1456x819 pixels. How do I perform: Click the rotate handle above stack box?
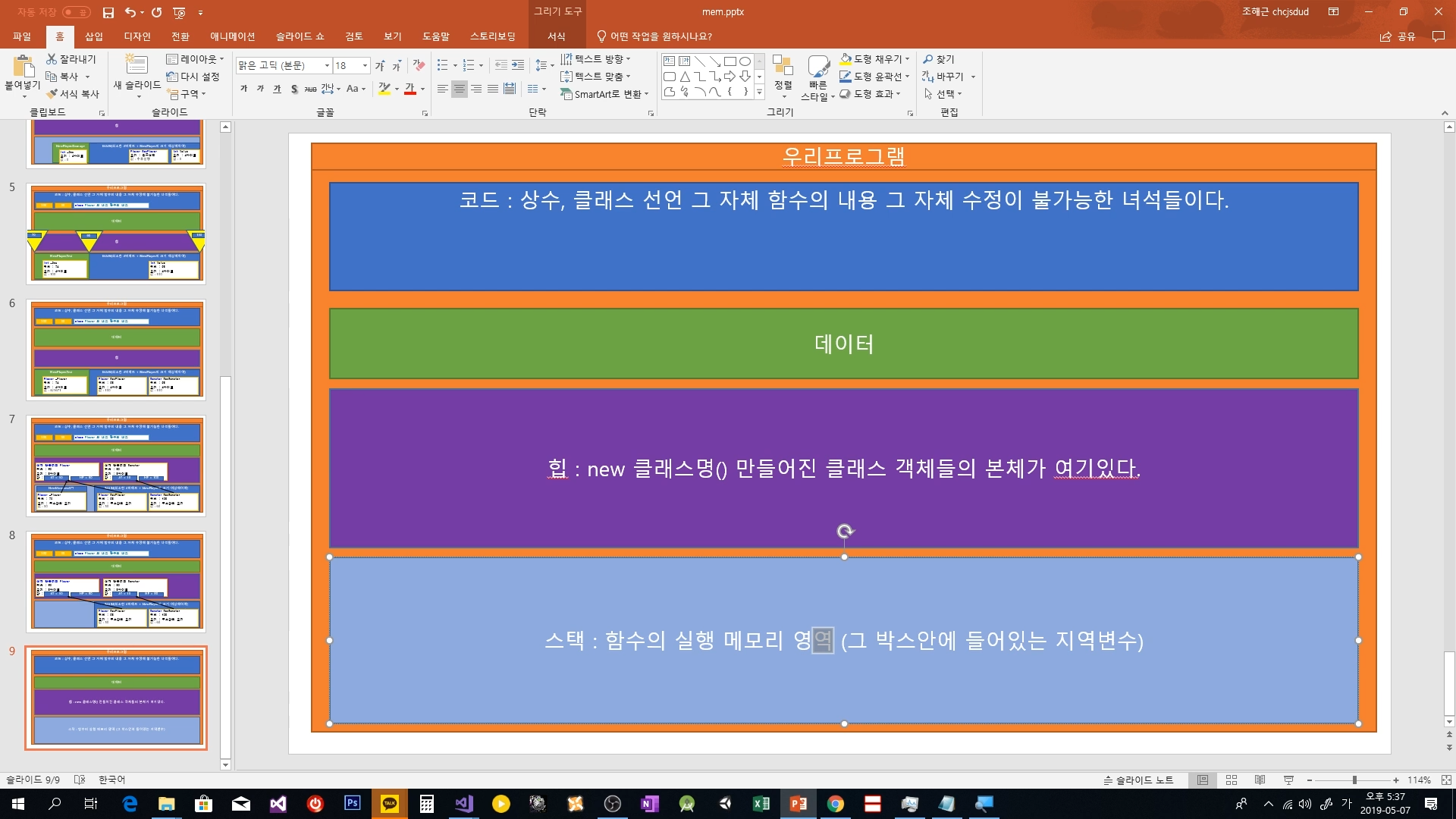point(845,532)
